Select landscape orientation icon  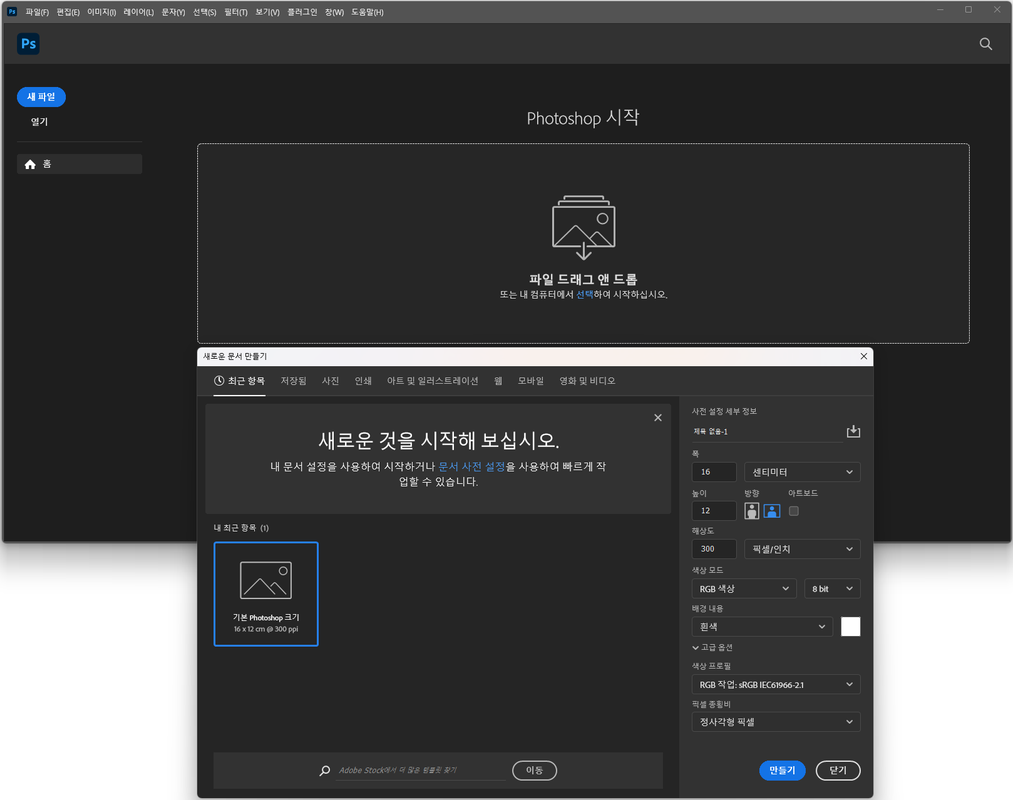771,511
